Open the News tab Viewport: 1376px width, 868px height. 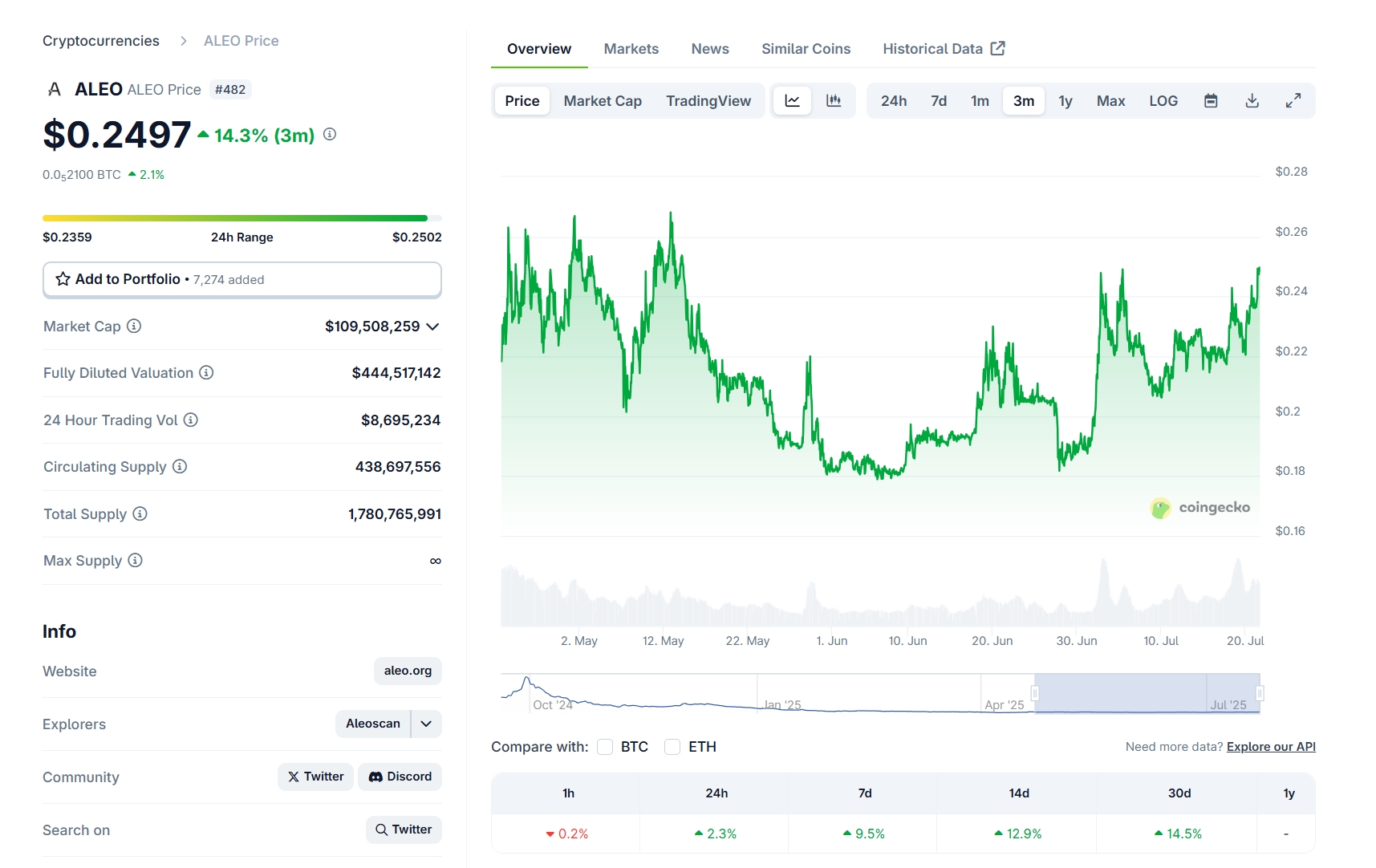coord(710,49)
